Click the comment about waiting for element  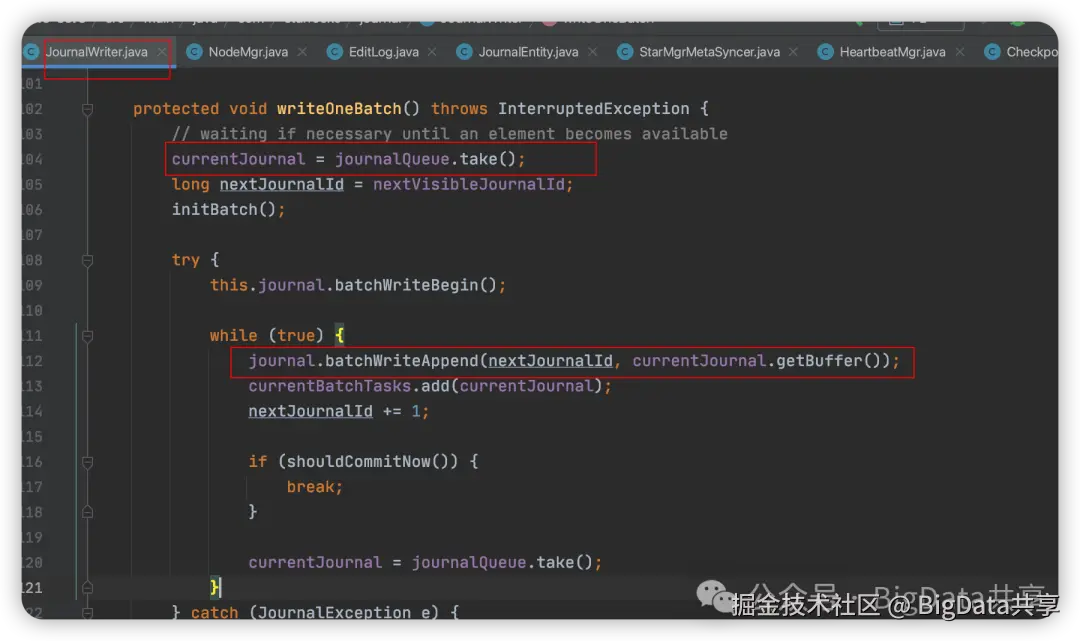(x=449, y=134)
